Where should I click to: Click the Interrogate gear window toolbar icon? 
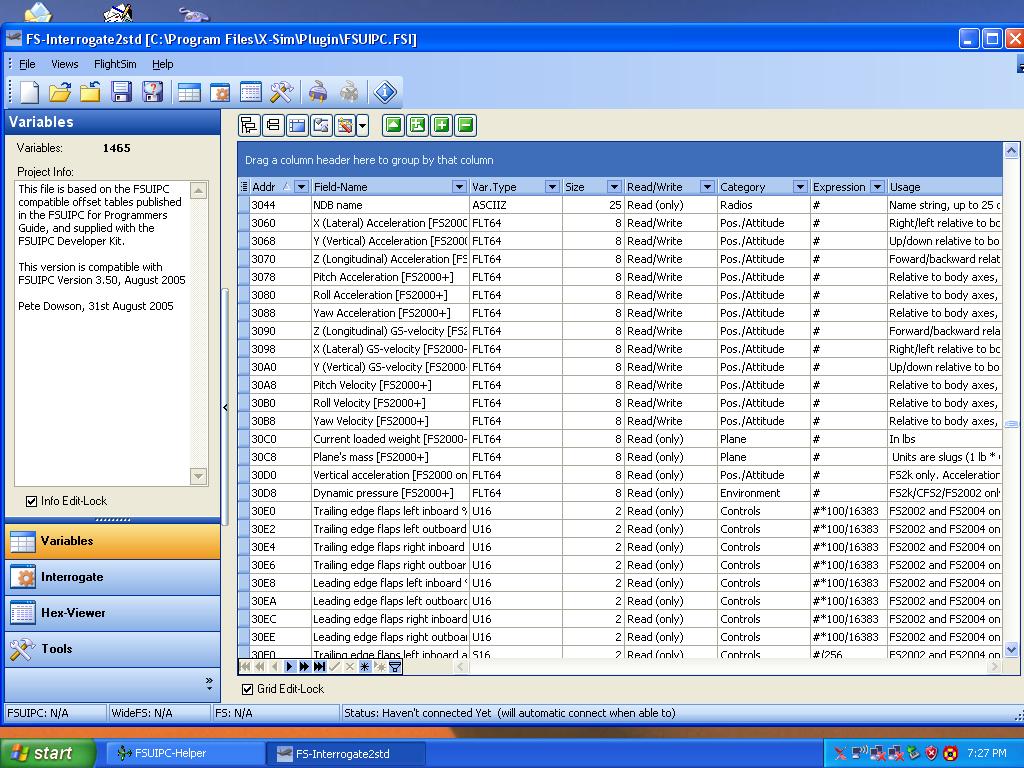tap(220, 92)
